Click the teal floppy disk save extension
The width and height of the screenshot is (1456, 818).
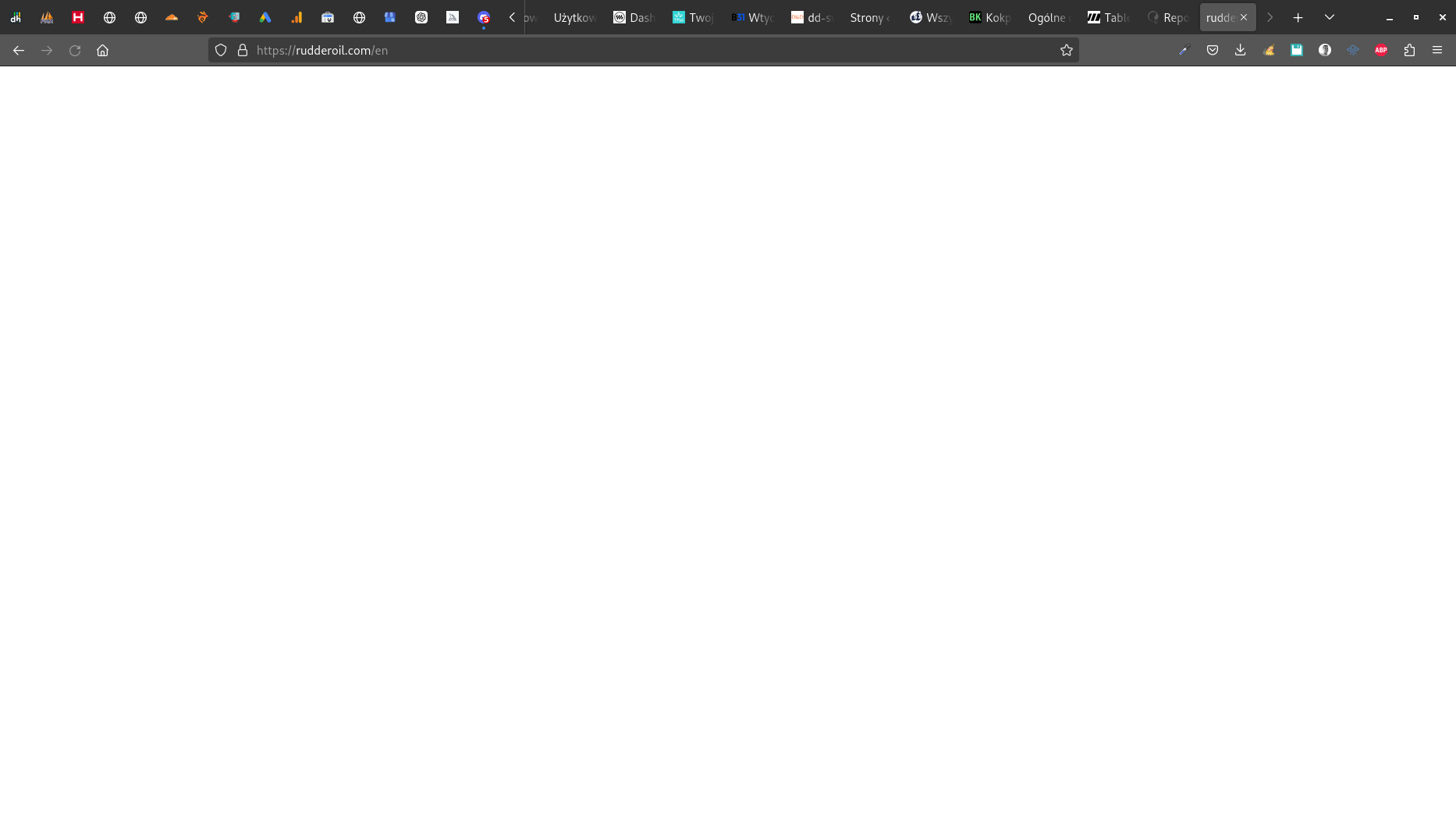coord(1297,50)
